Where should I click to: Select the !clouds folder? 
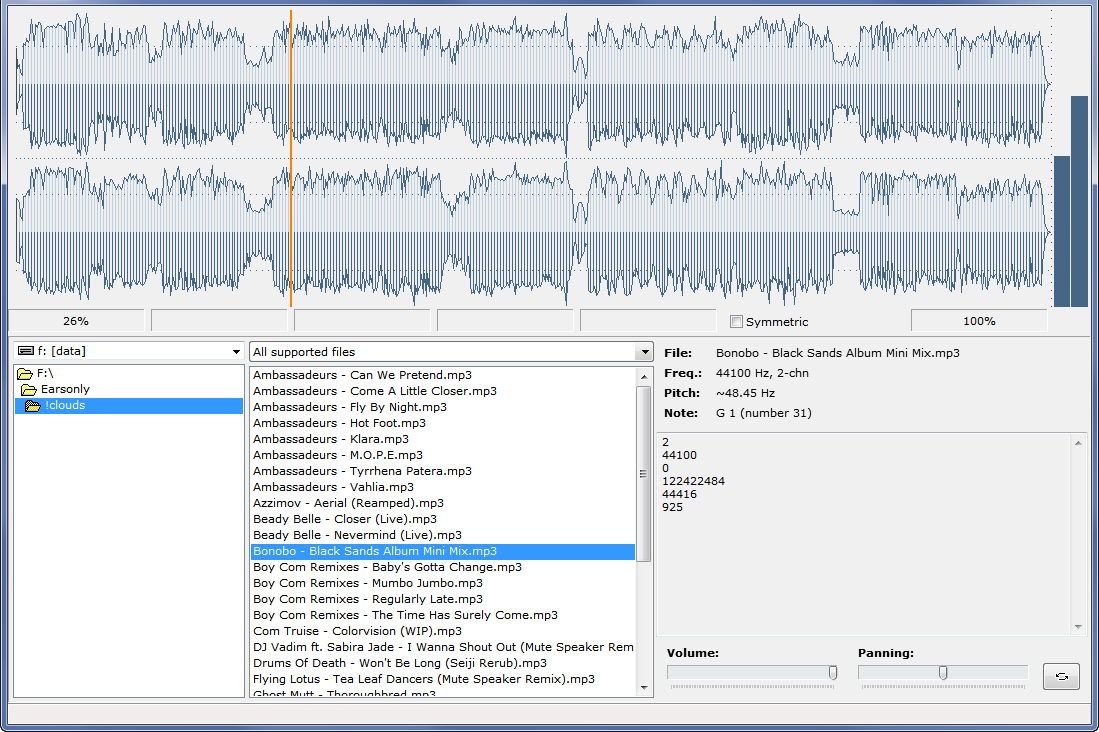[x=65, y=406]
